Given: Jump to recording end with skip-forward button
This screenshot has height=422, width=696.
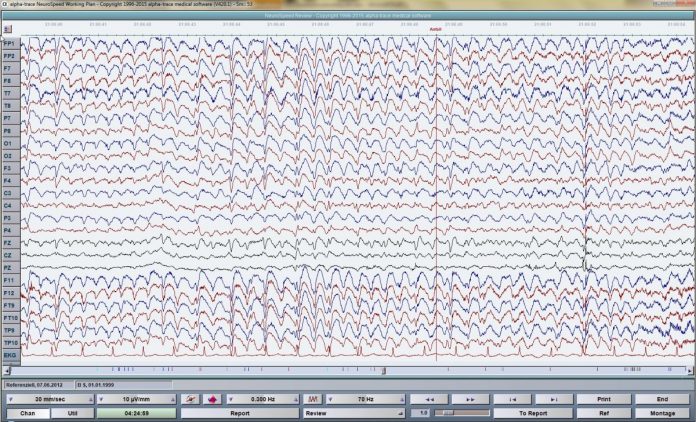Looking at the screenshot, I should point(554,399).
